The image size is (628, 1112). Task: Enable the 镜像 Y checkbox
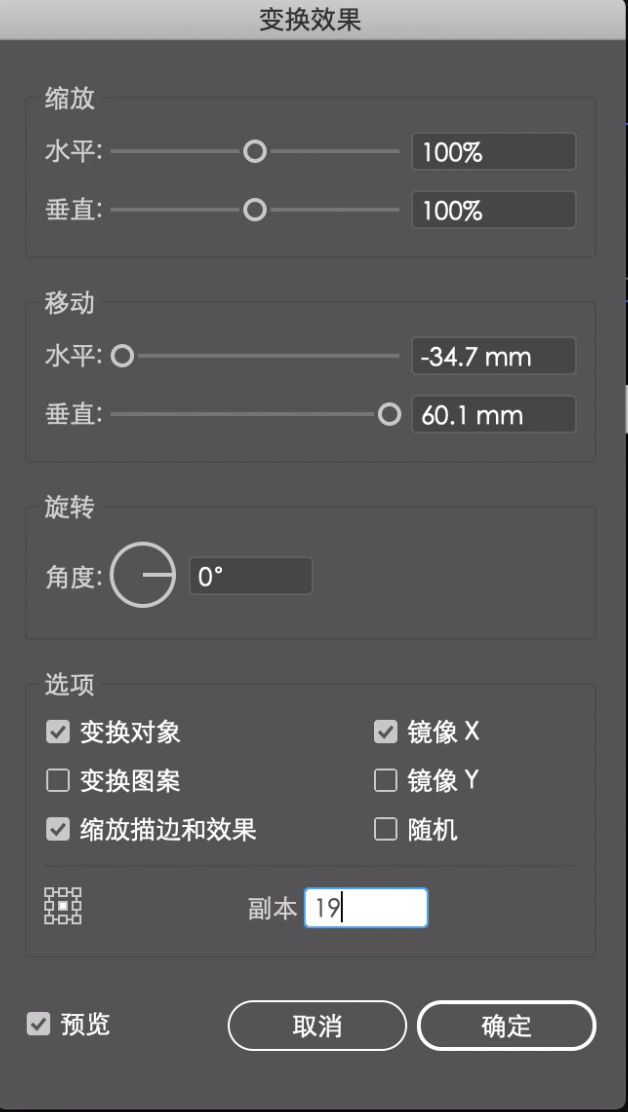(386, 781)
